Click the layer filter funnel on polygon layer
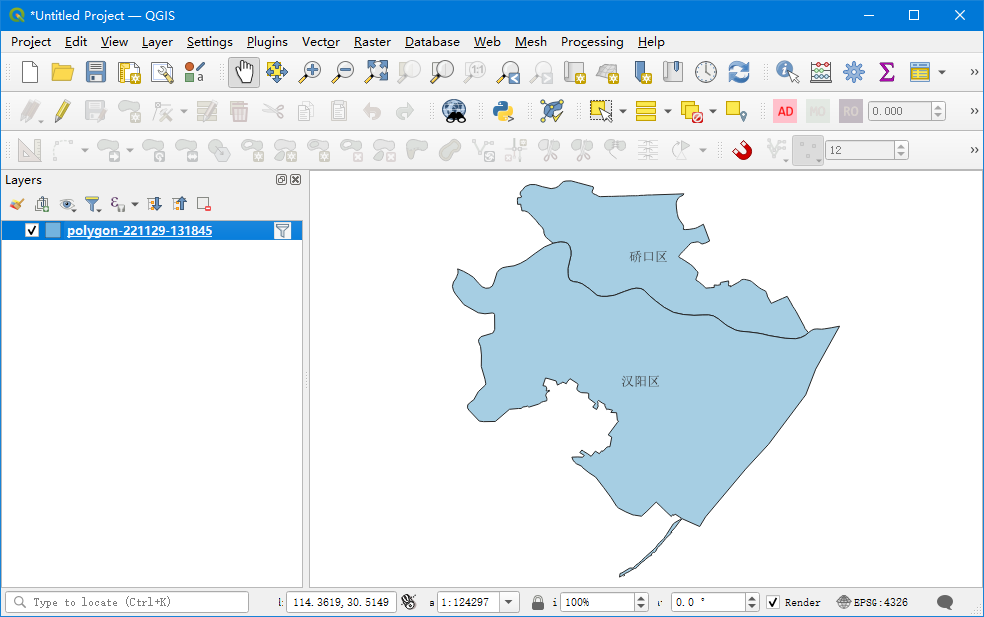The width and height of the screenshot is (984, 617). [282, 230]
